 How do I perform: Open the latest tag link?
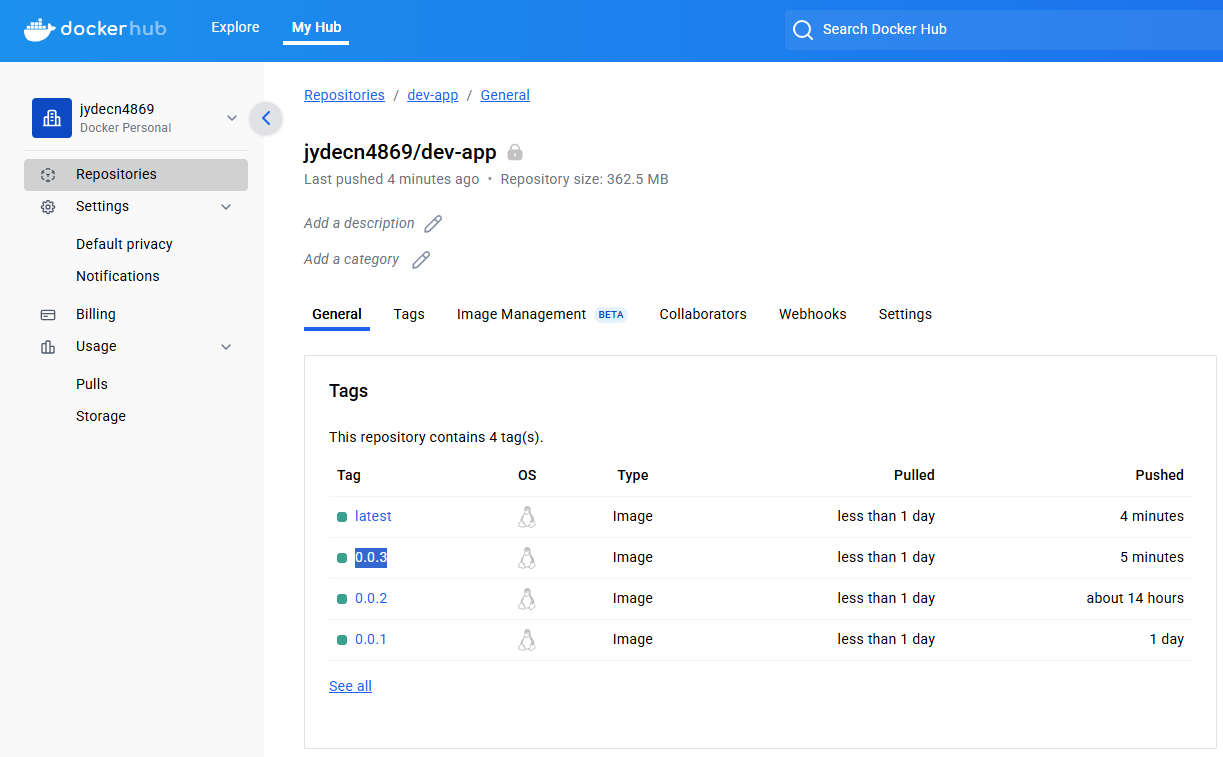[373, 516]
